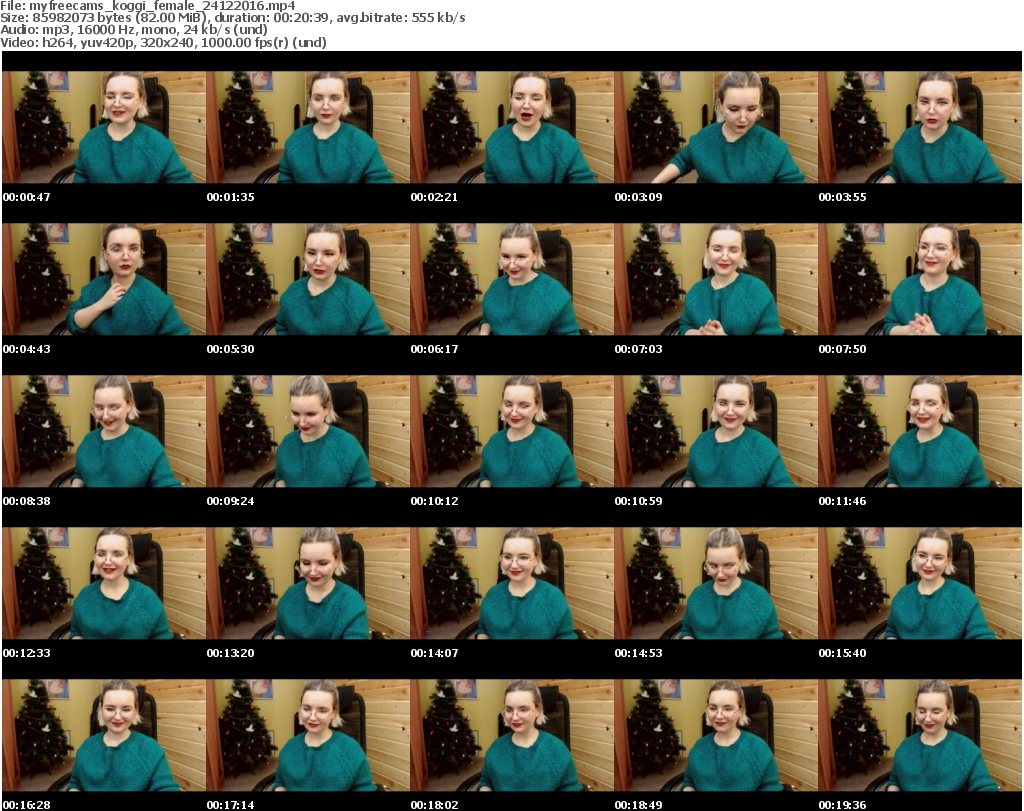Select the thumbnail timestamped 00:08:38
Image resolution: width=1024 pixels, height=811 pixels.
104,432
